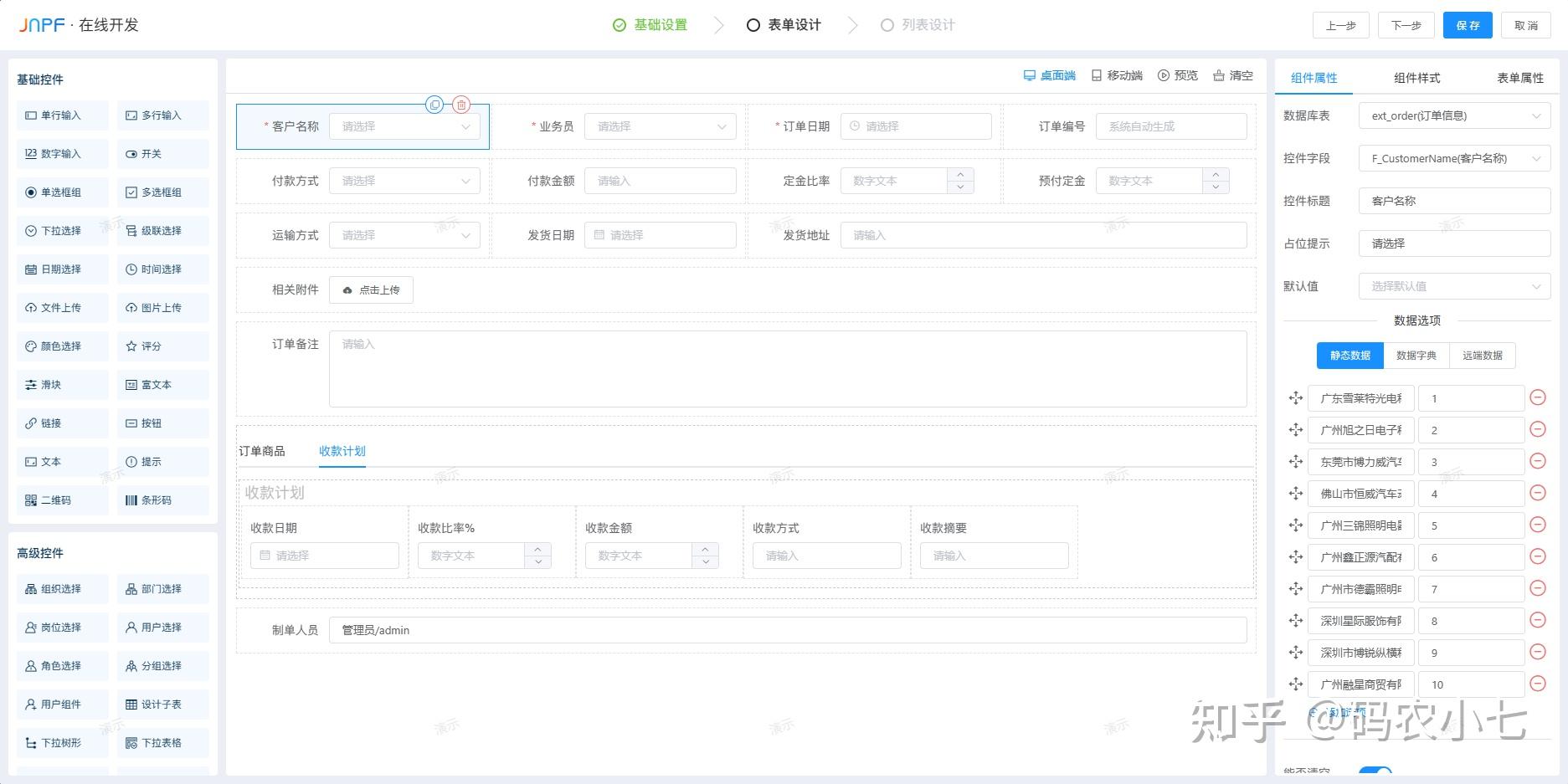Image resolution: width=1568 pixels, height=784 pixels.
Task: Switch to the 组件属性 tab
Action: pos(1314,78)
